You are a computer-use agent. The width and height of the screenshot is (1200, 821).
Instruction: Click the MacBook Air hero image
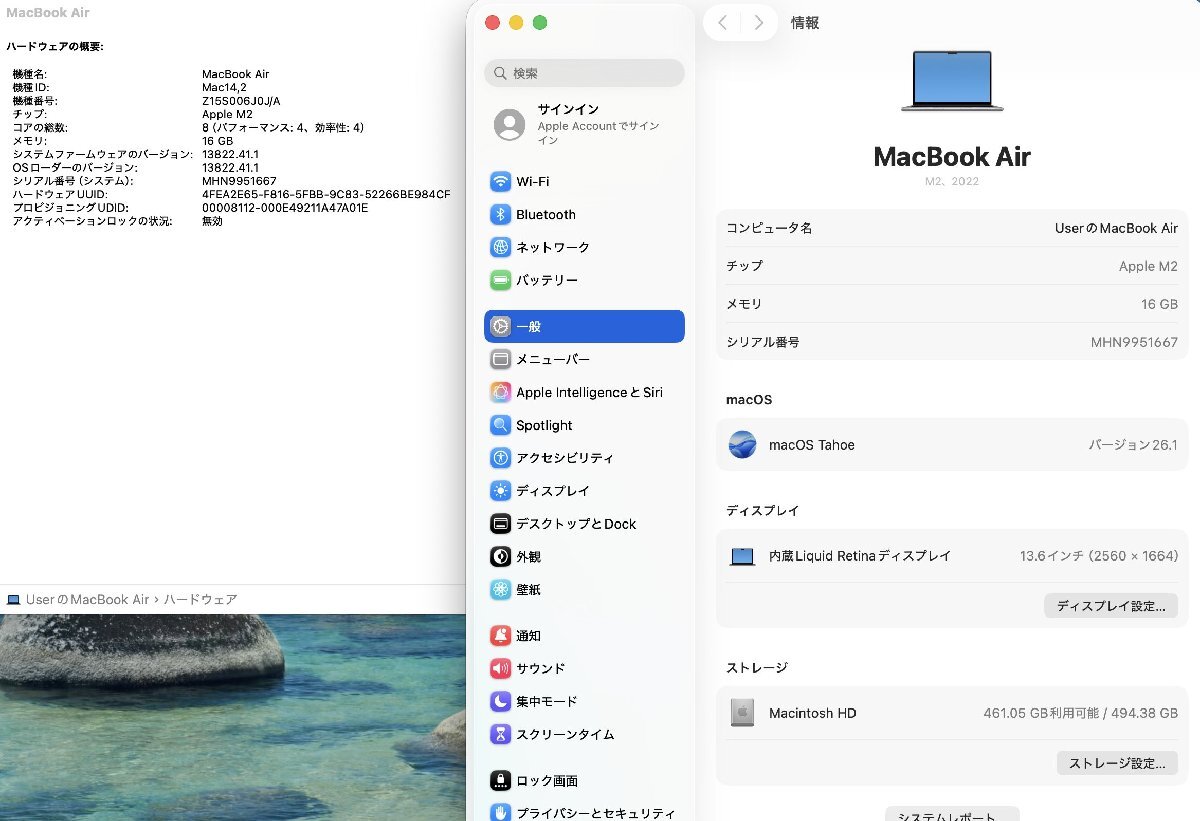952,80
